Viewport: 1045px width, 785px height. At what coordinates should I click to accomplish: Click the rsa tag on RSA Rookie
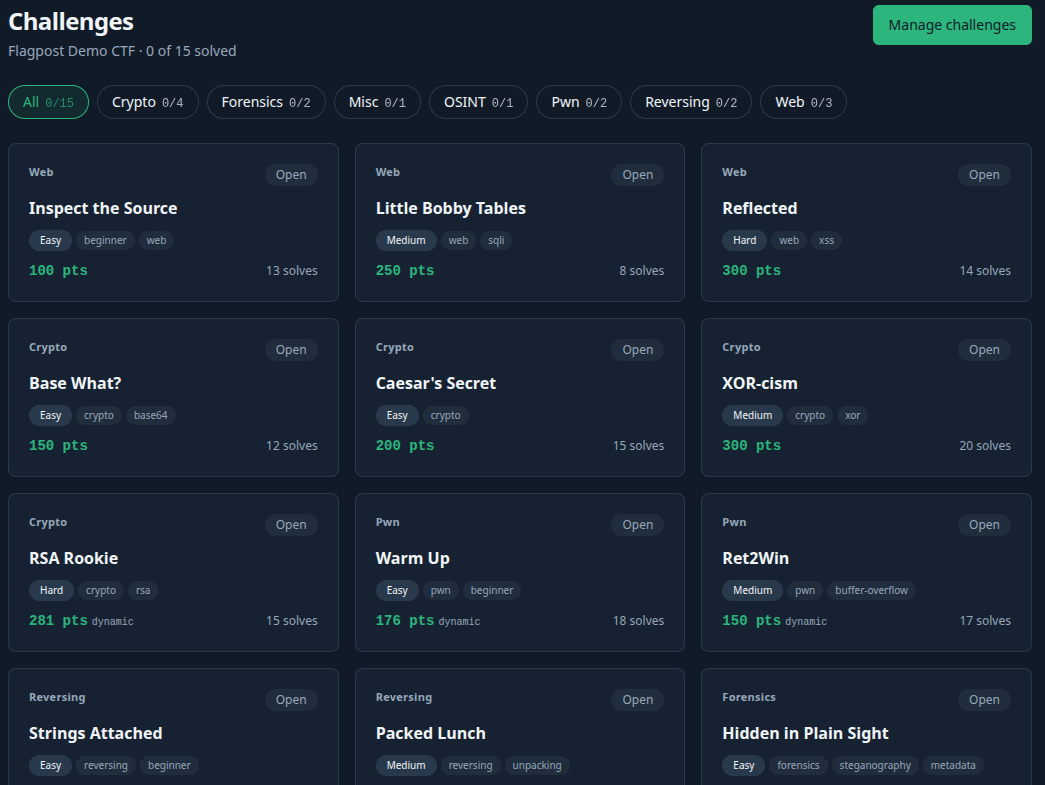(143, 590)
